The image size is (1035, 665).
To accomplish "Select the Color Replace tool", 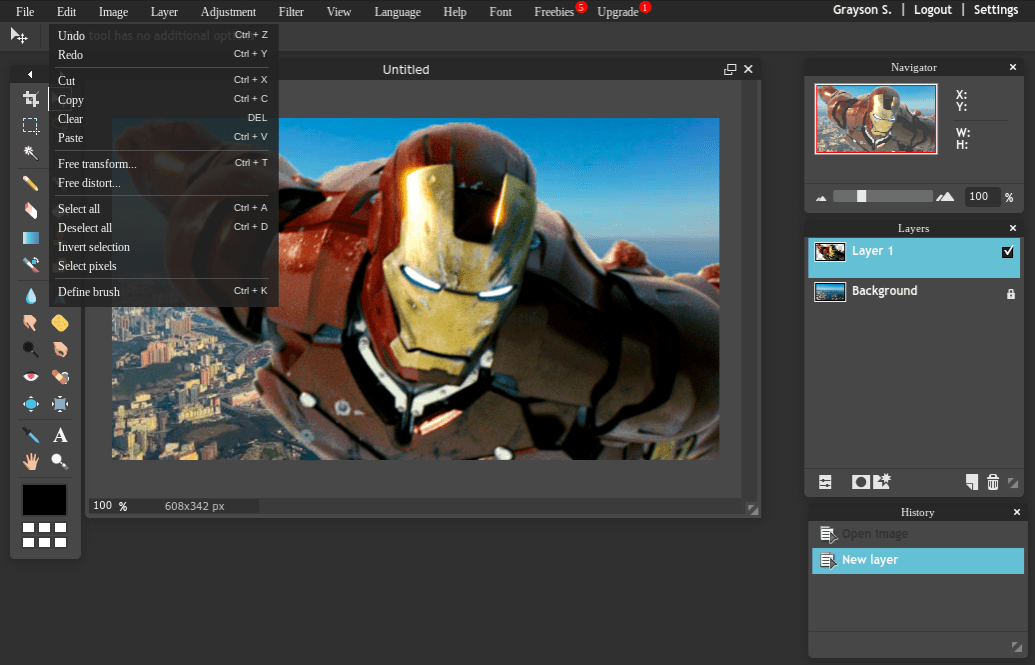I will (x=30, y=265).
